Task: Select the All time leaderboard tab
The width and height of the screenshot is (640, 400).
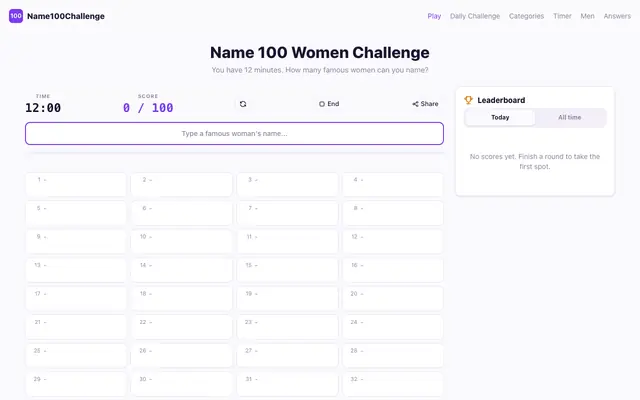Action: [x=569, y=117]
